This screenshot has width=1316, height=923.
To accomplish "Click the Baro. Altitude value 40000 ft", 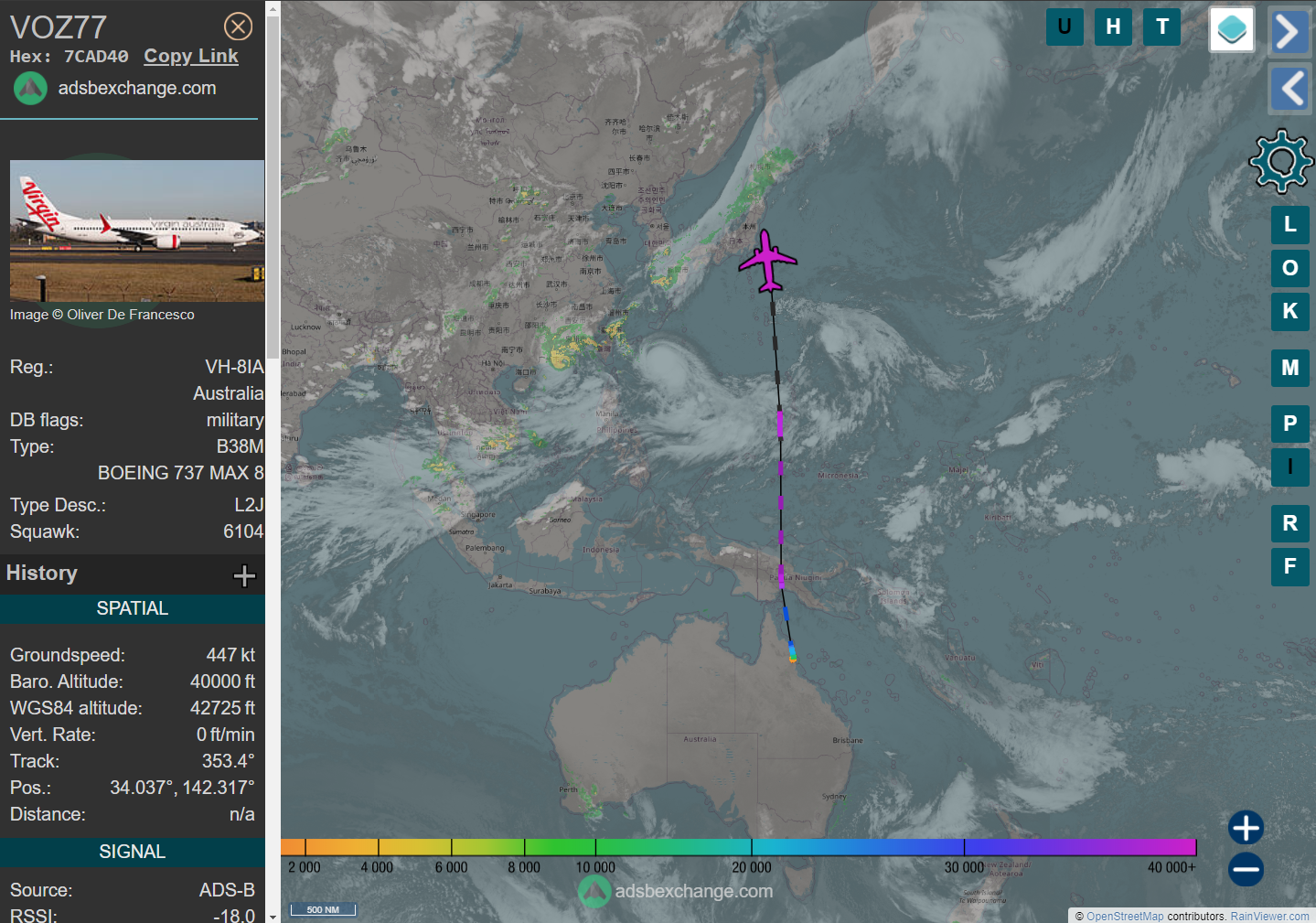I will click(x=222, y=682).
